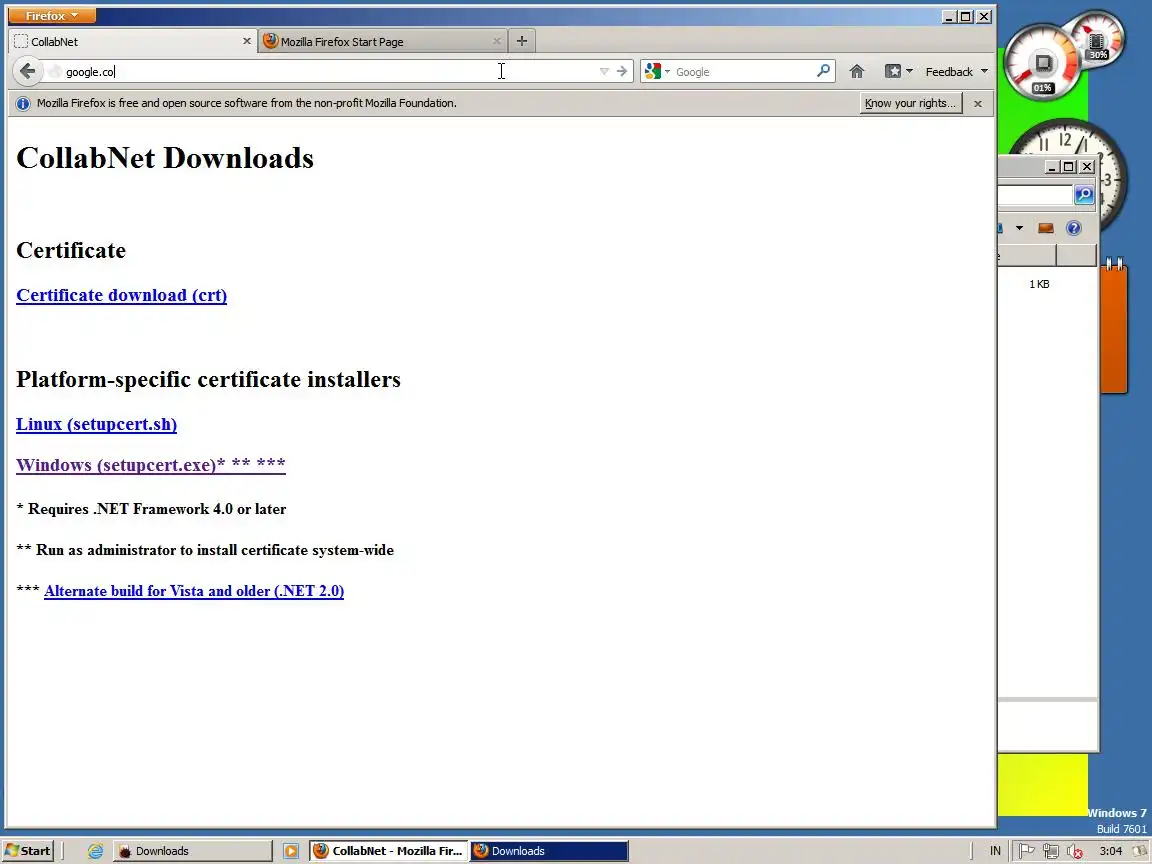Click the 1 KB size cell
The image size is (1152, 864).
click(1039, 284)
